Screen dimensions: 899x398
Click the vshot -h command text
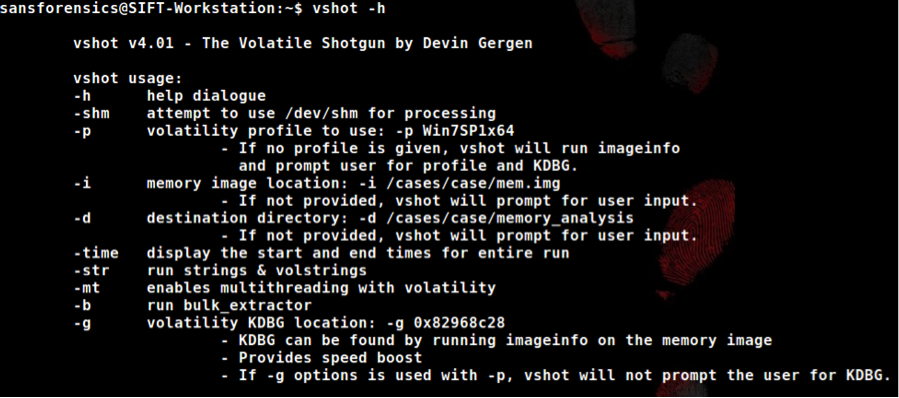(349, 9)
